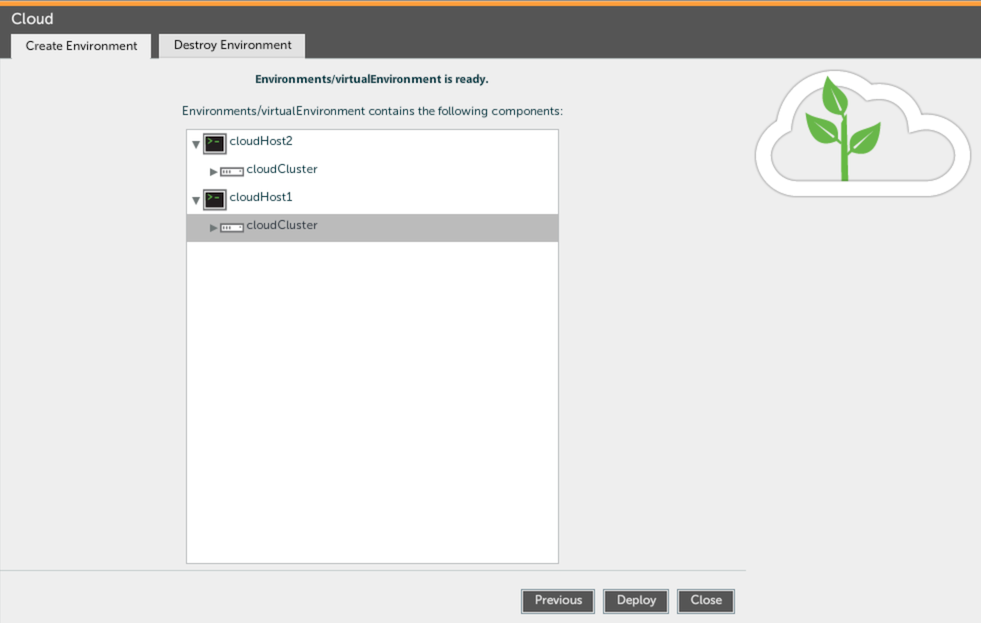
Task: Open the Create Environment tab
Action: pyautogui.click(x=81, y=46)
